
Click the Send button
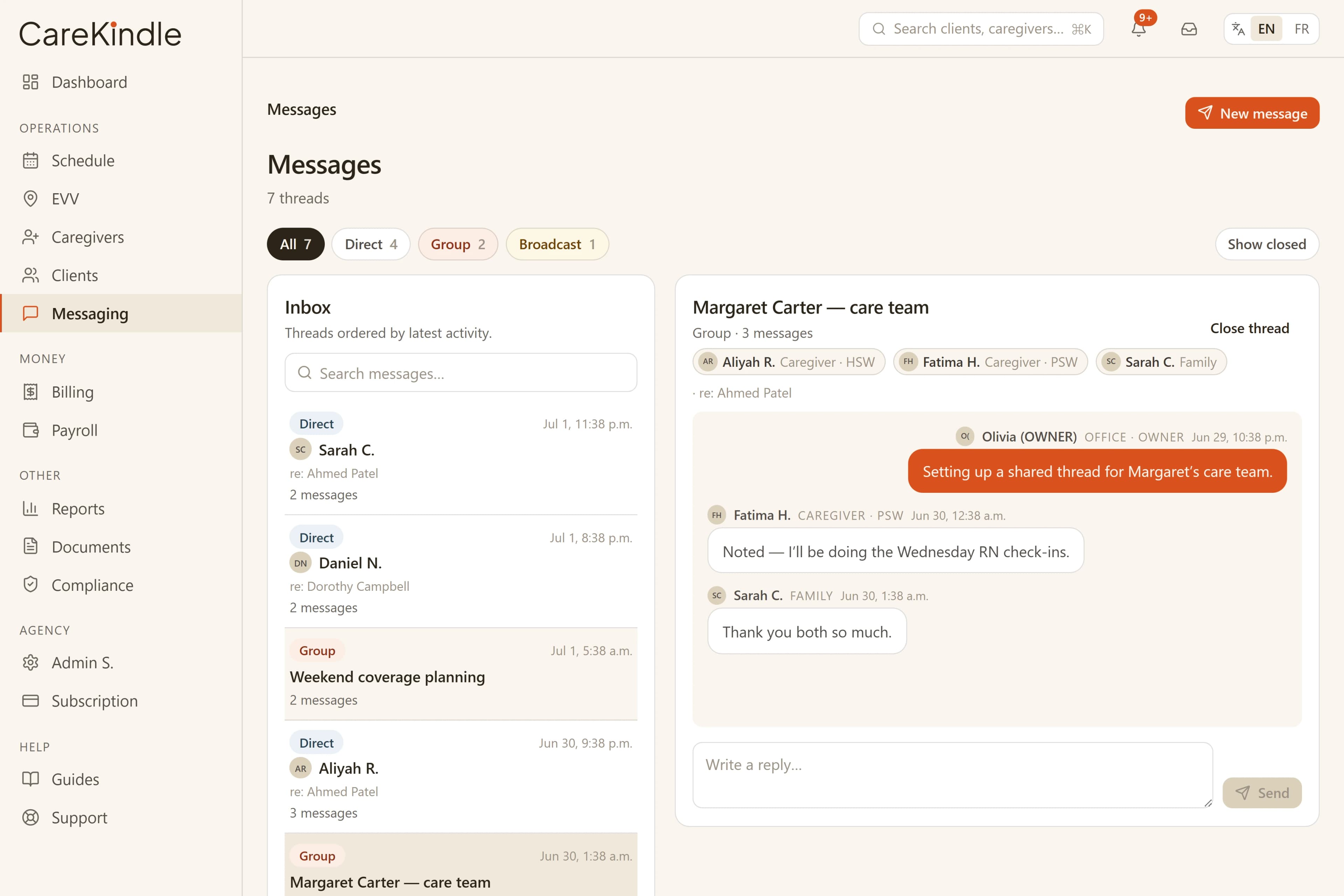point(1262,792)
